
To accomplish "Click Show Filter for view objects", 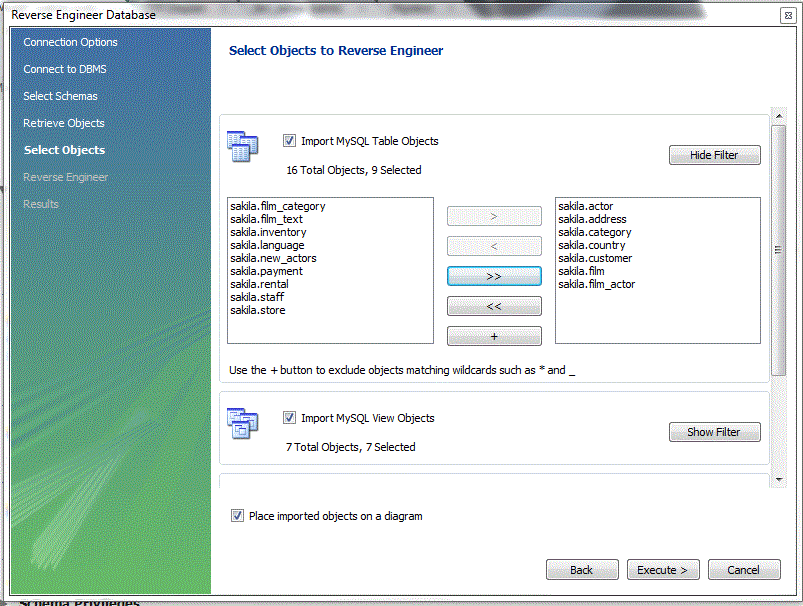I will [x=714, y=432].
